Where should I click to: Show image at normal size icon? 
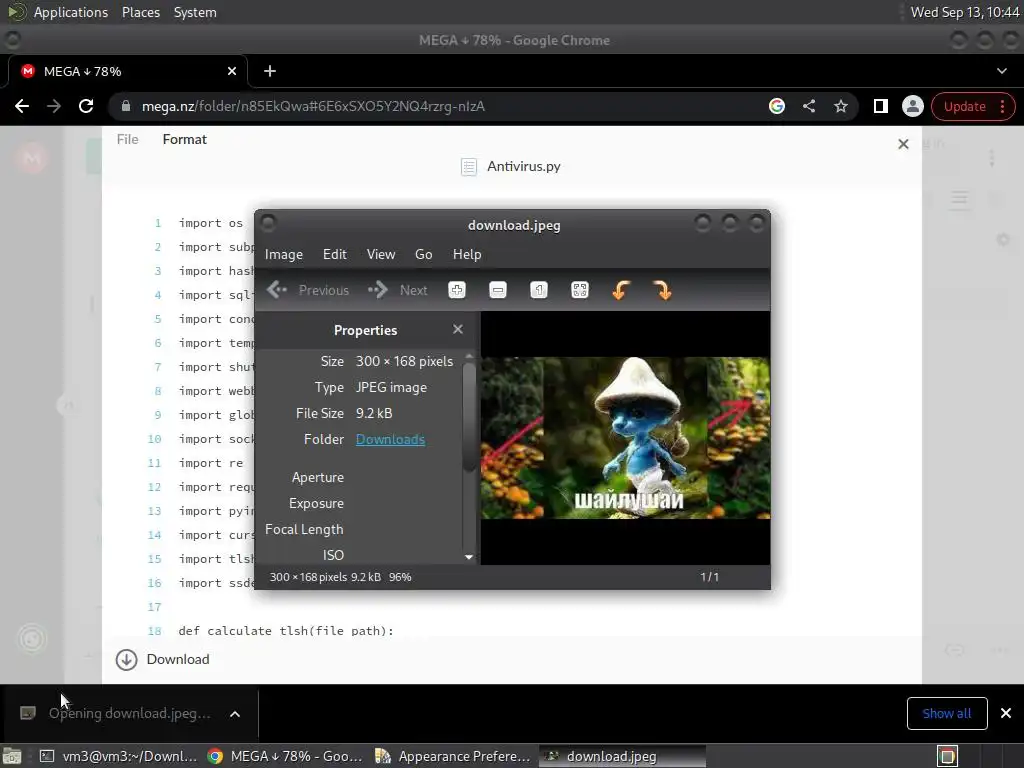[539, 290]
